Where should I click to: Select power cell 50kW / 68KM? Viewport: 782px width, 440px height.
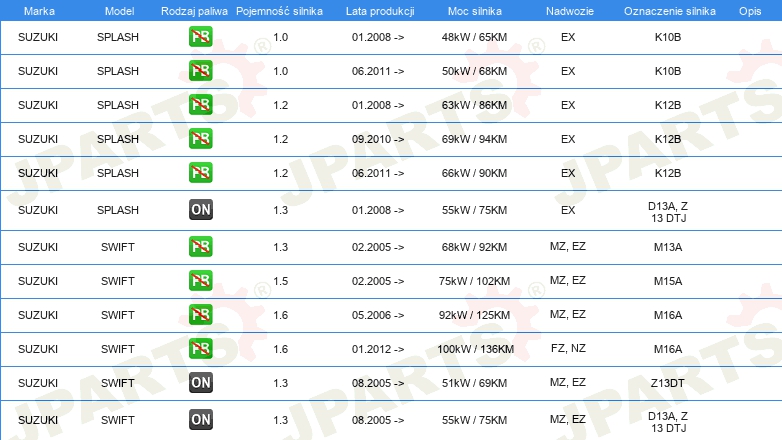(x=474, y=71)
